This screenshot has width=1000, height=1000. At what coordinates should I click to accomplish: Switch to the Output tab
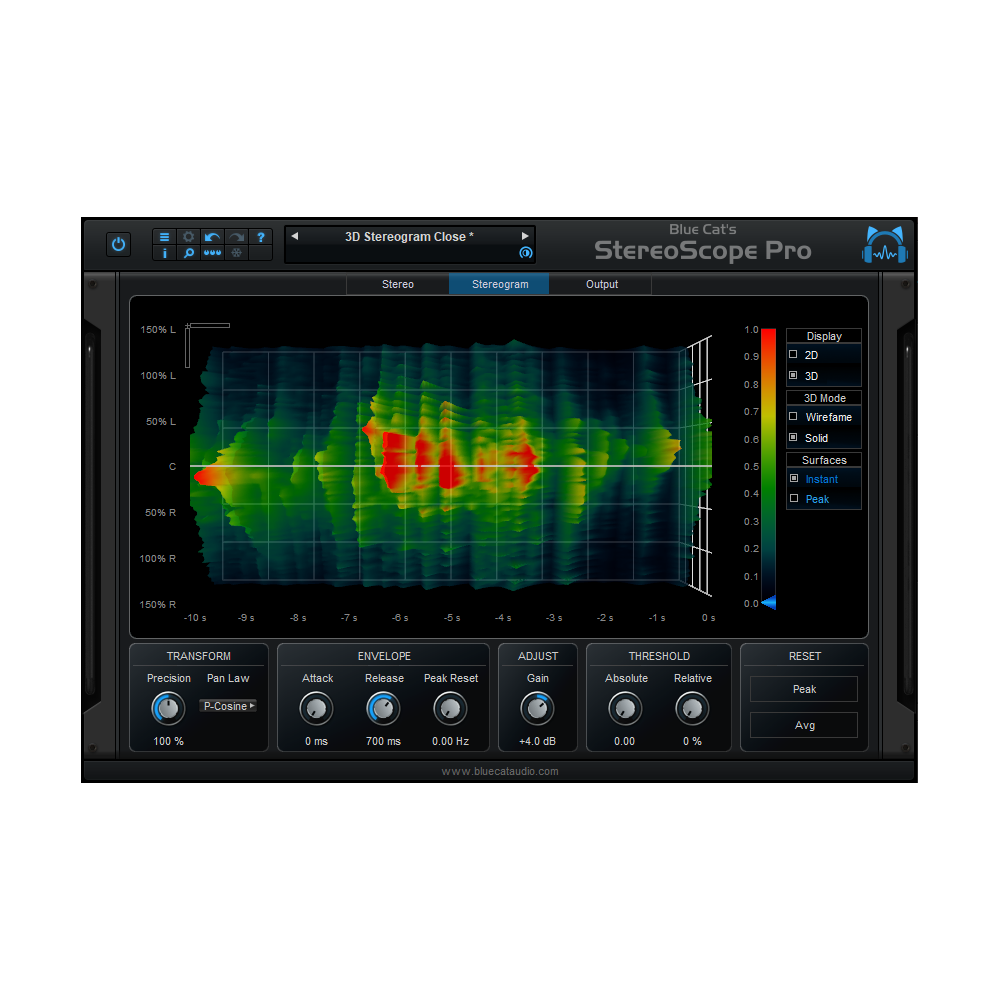[601, 284]
